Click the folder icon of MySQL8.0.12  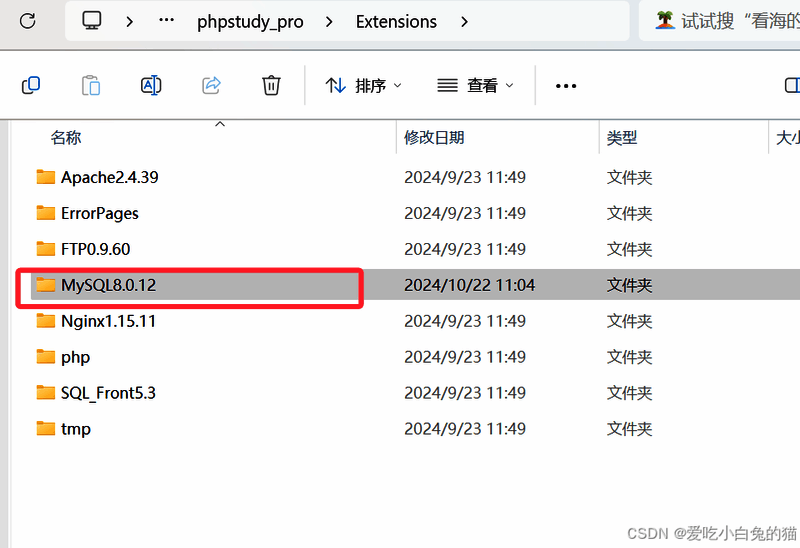tap(45, 284)
